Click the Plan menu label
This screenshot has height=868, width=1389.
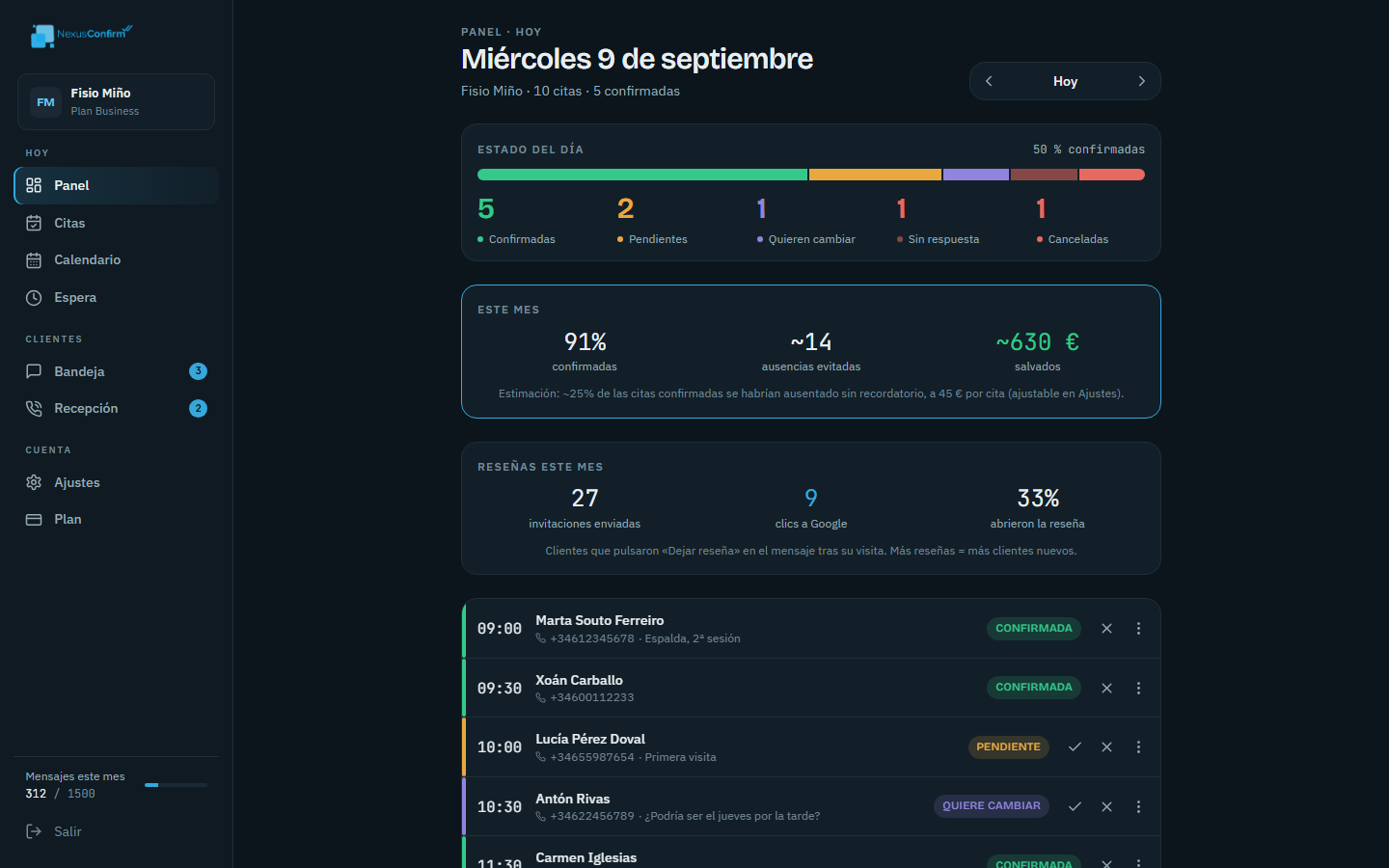tap(68, 519)
